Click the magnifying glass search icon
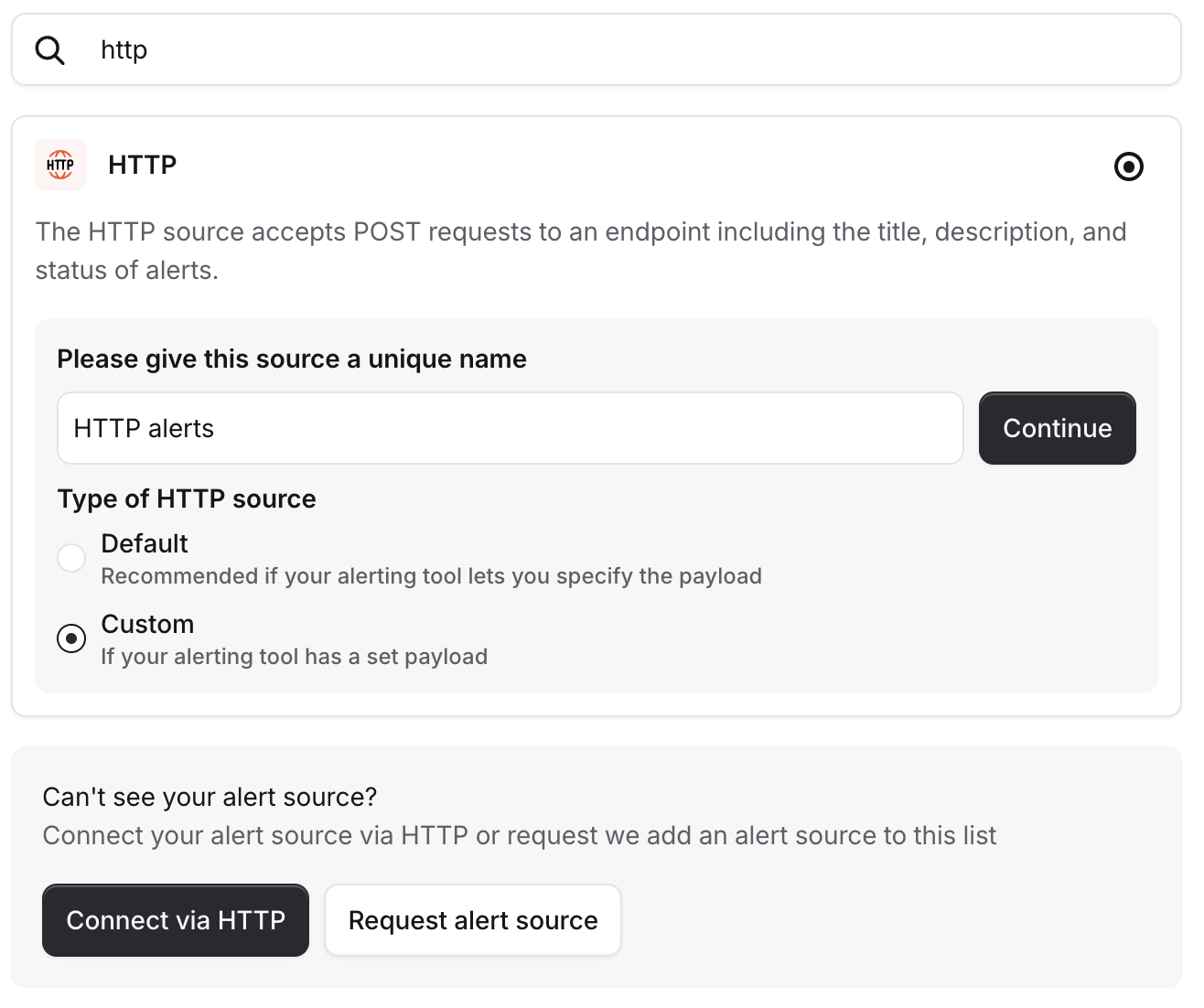Screen dimensions: 1204x1008 (x=49, y=50)
